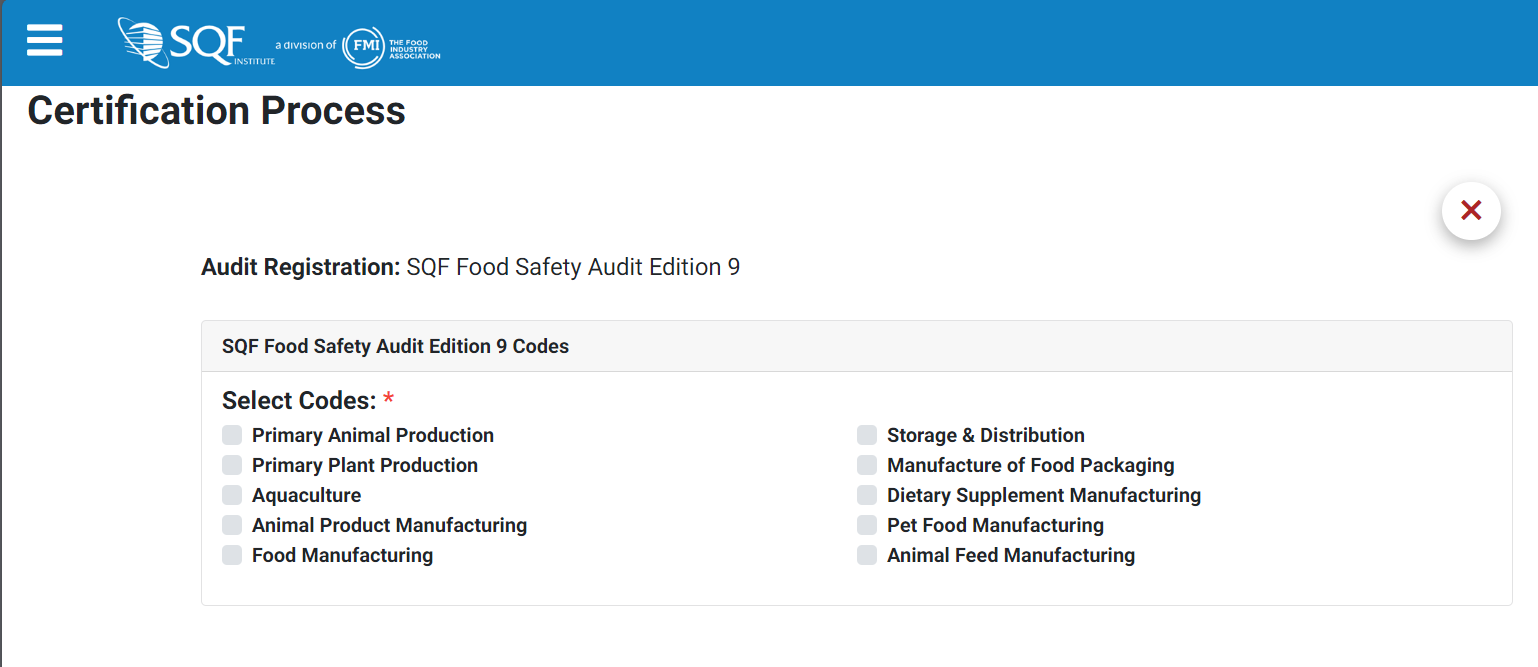Tick the Pet Food Manufacturing checkbox
The image size is (1538, 667).
pos(867,525)
